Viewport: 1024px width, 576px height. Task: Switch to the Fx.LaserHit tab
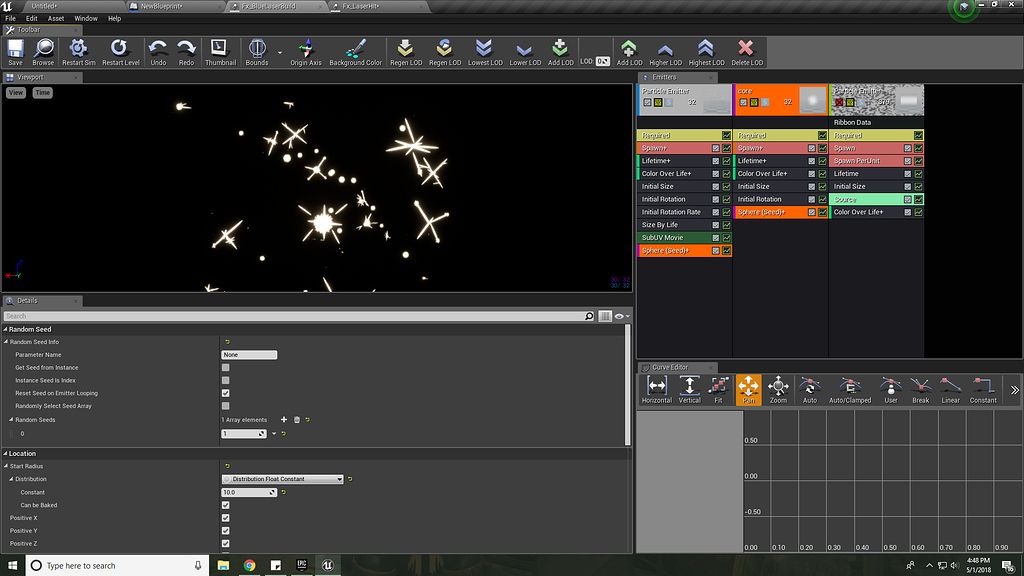360,4
